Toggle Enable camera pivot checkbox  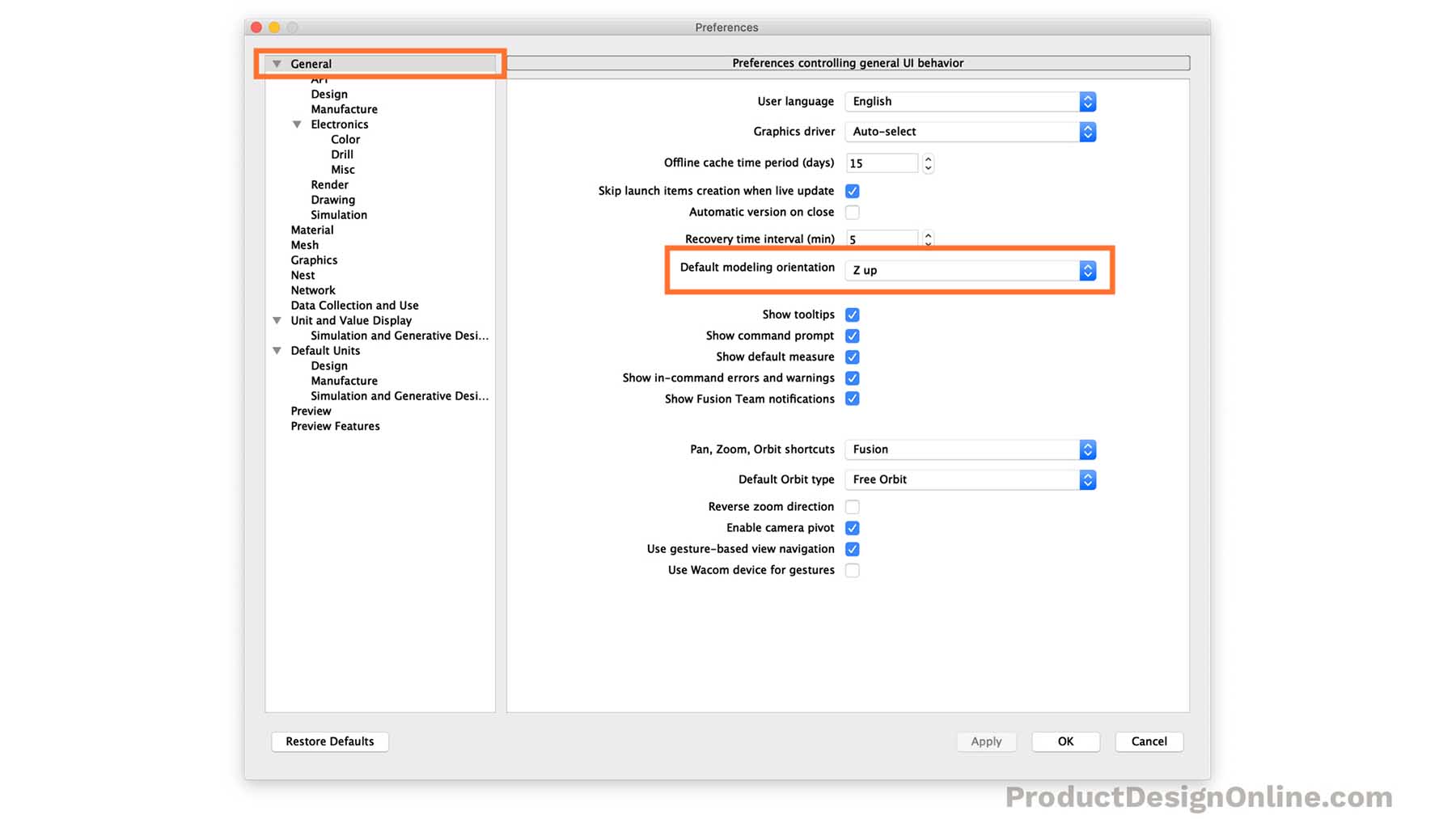coord(852,528)
